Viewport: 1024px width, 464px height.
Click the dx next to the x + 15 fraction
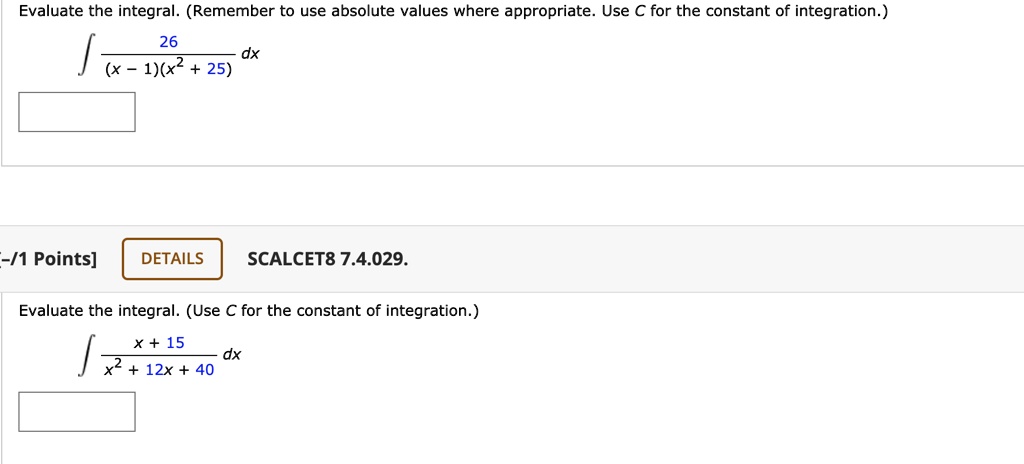coord(231,354)
